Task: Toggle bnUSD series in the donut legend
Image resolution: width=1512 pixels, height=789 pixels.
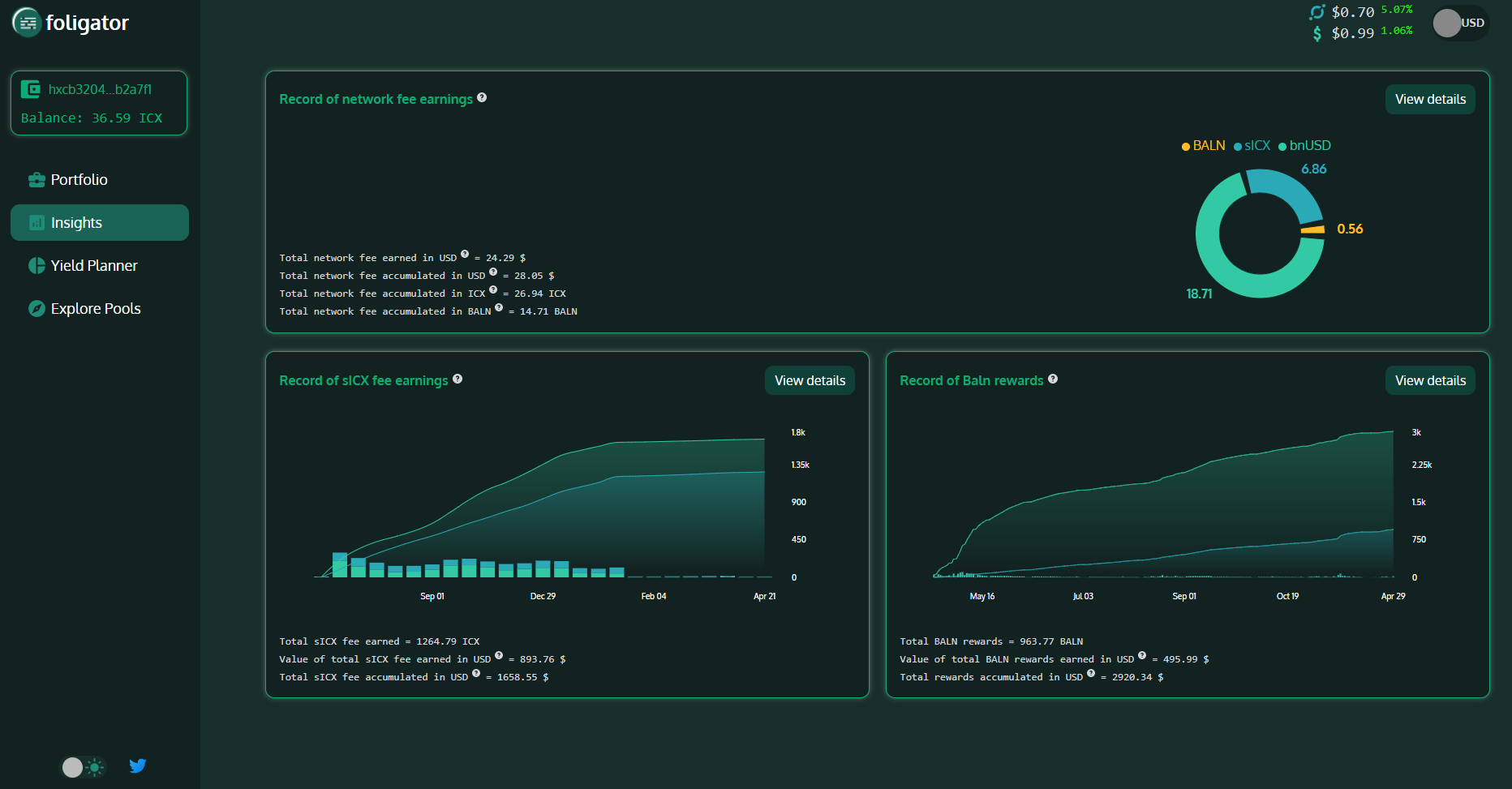Action: pos(1304,146)
